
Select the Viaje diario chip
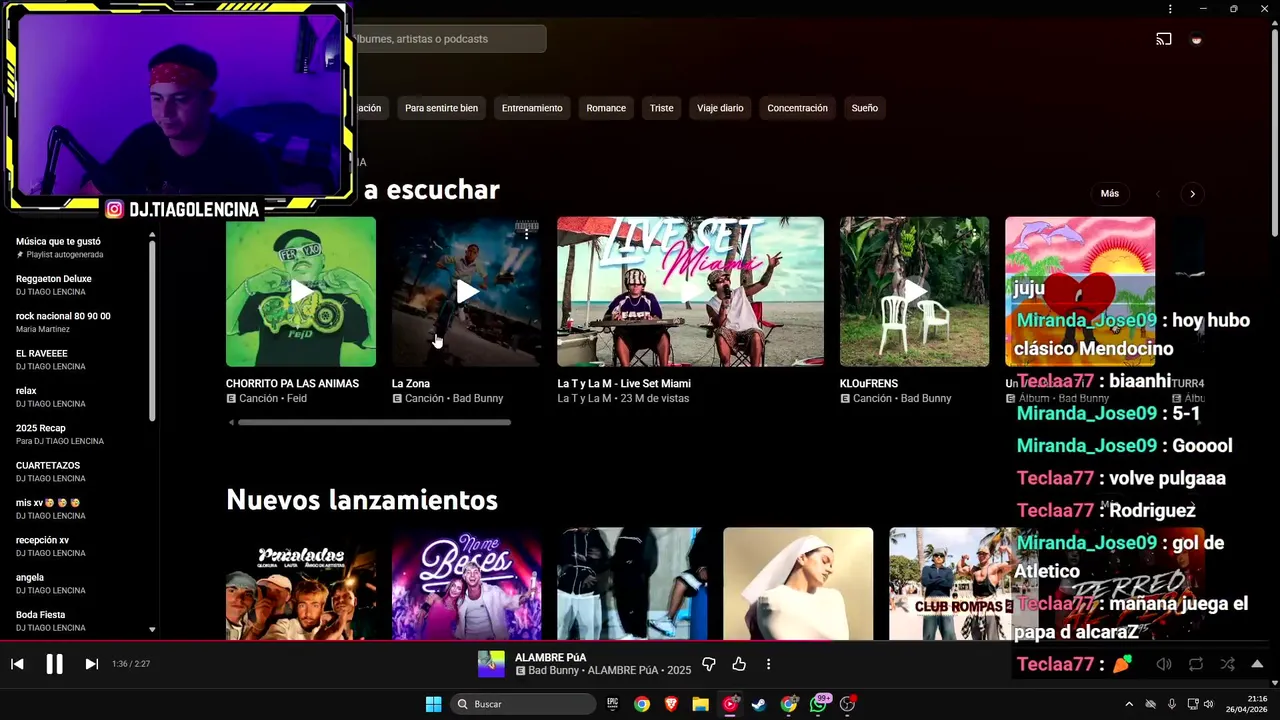tap(720, 108)
